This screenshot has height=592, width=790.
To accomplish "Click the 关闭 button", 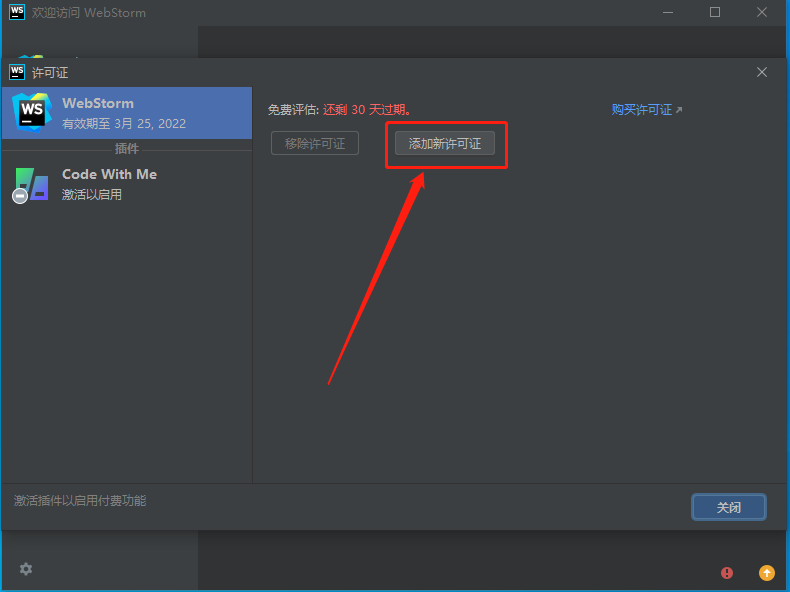I will [x=729, y=507].
